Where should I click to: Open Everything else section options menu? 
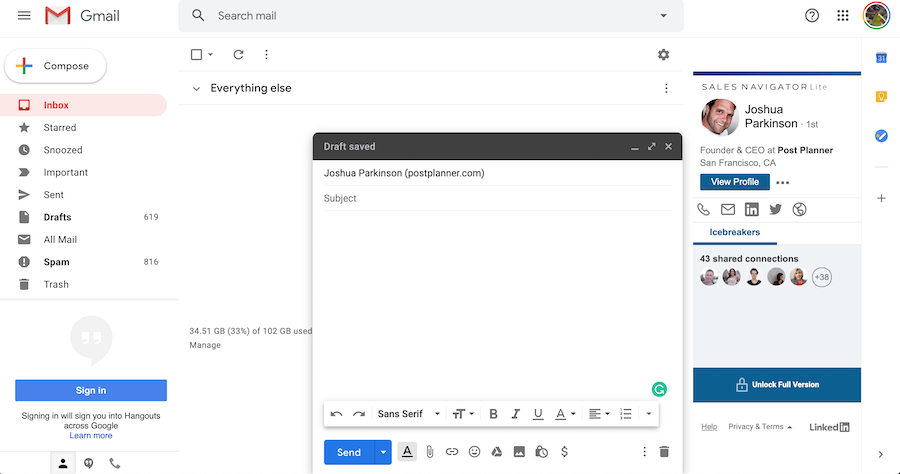(x=666, y=88)
